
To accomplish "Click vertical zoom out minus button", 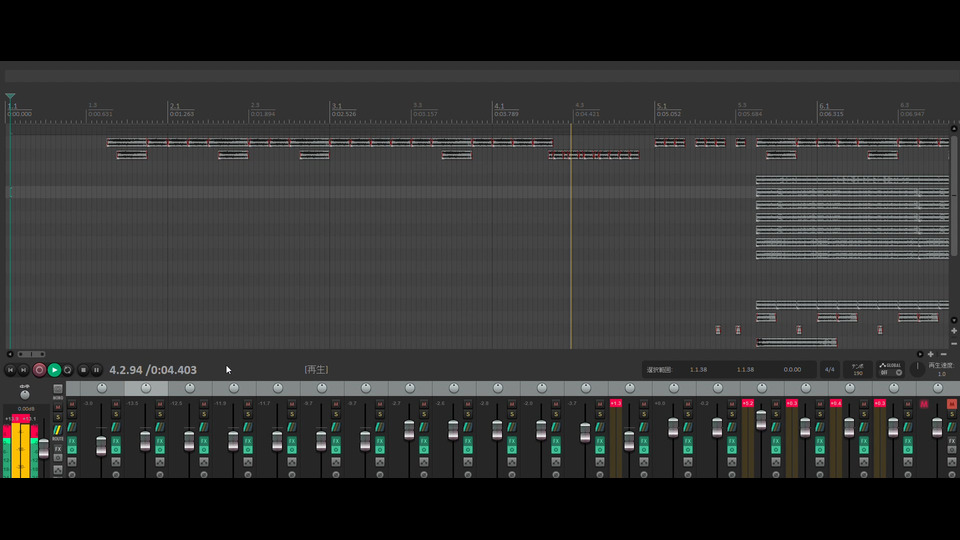I will coord(954,343).
